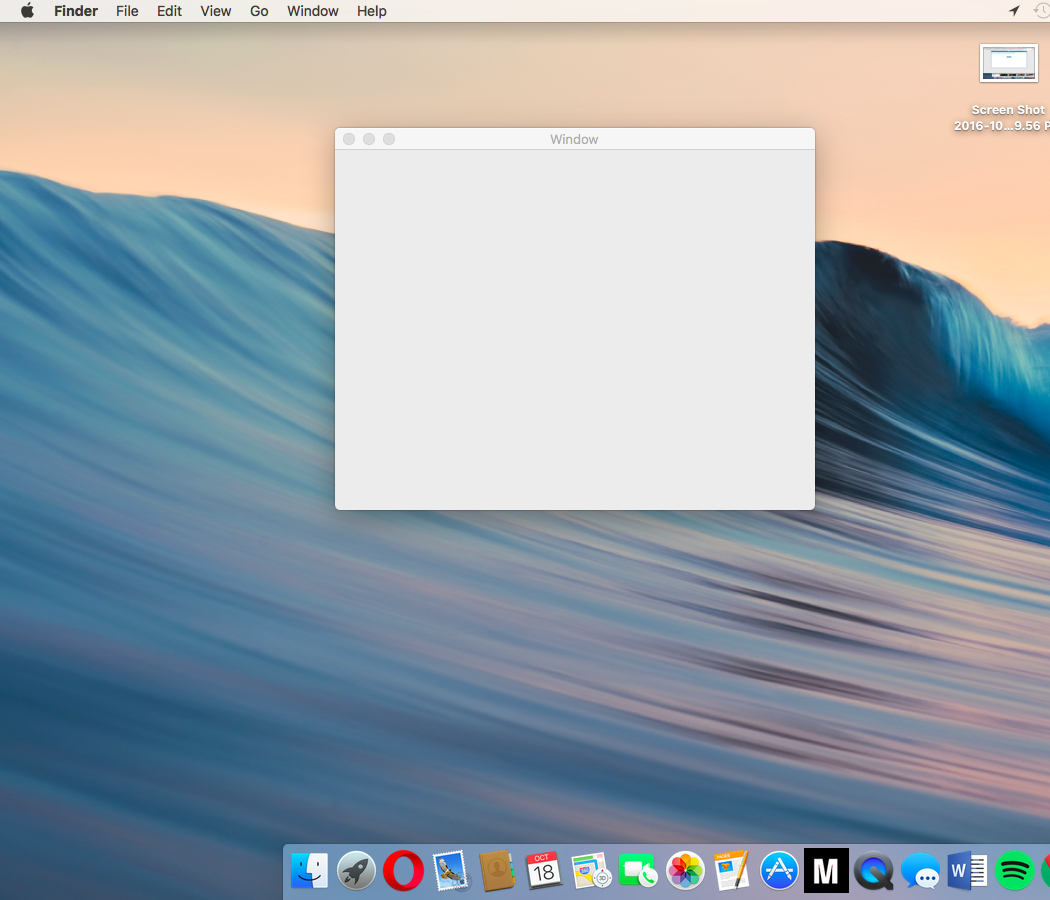Open the Mail stamp icon in dock
This screenshot has width=1050, height=900.
click(x=451, y=871)
